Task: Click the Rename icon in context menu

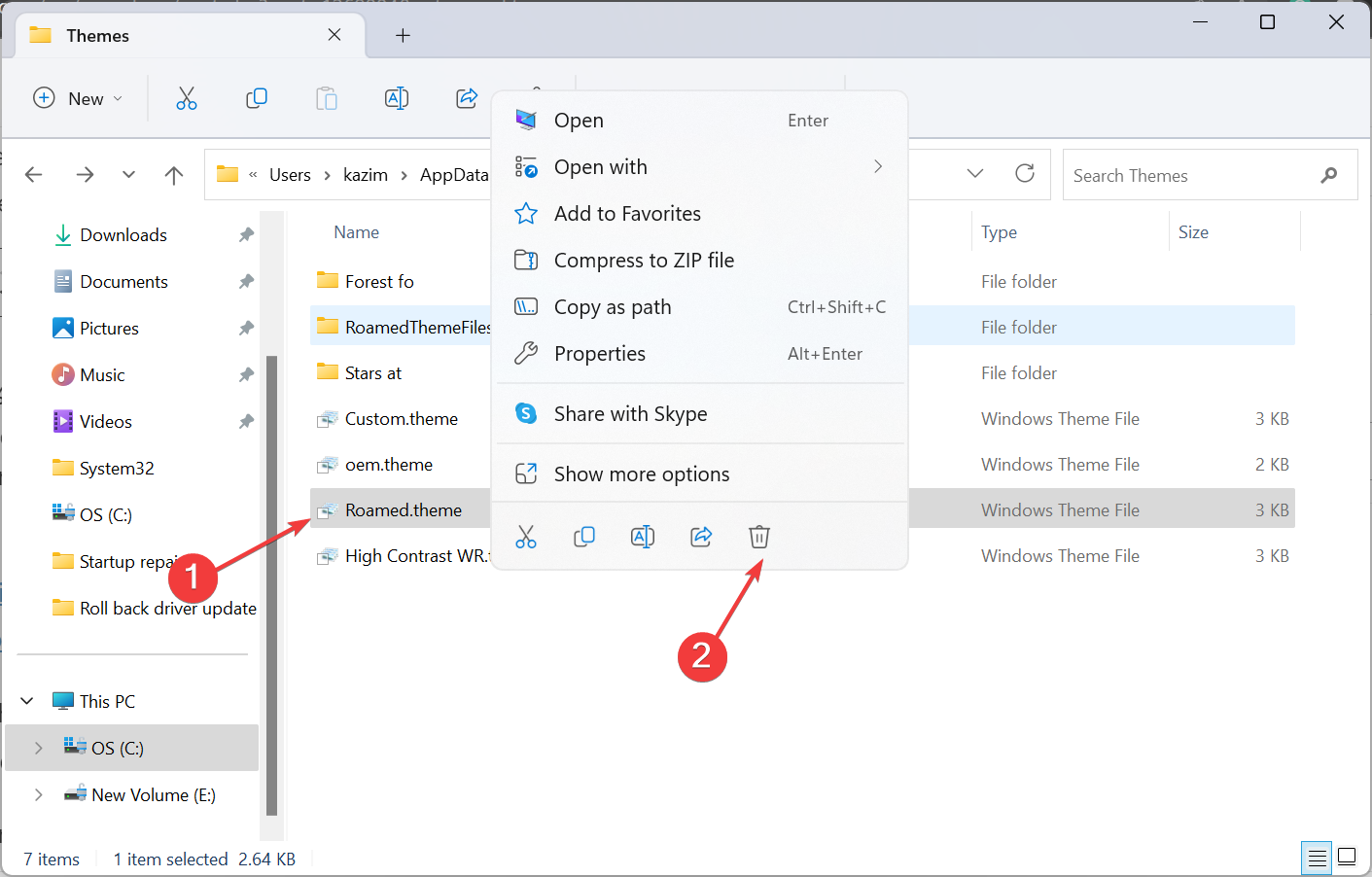Action: [643, 537]
